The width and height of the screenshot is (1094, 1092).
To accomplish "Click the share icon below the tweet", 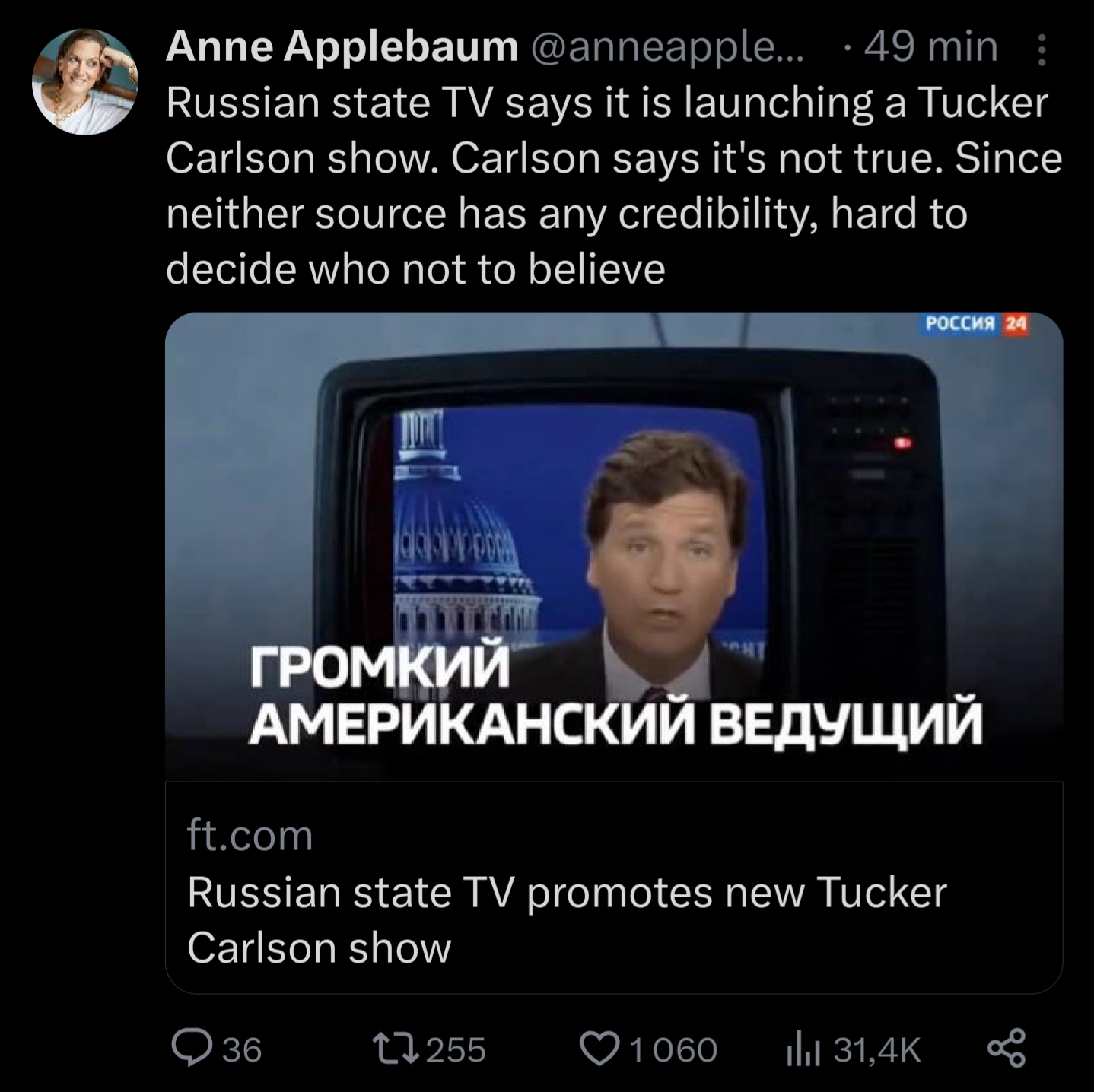I will (x=1007, y=1049).
